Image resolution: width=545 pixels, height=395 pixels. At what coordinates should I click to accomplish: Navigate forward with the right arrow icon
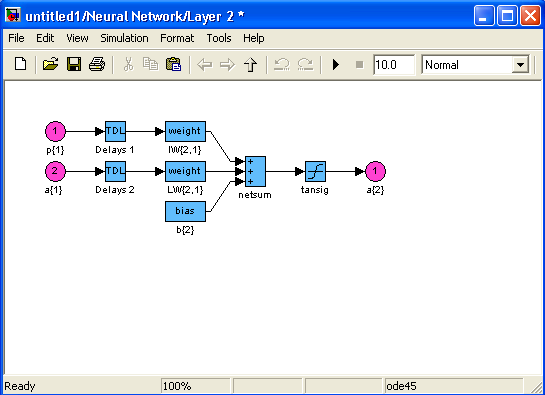tap(228, 65)
